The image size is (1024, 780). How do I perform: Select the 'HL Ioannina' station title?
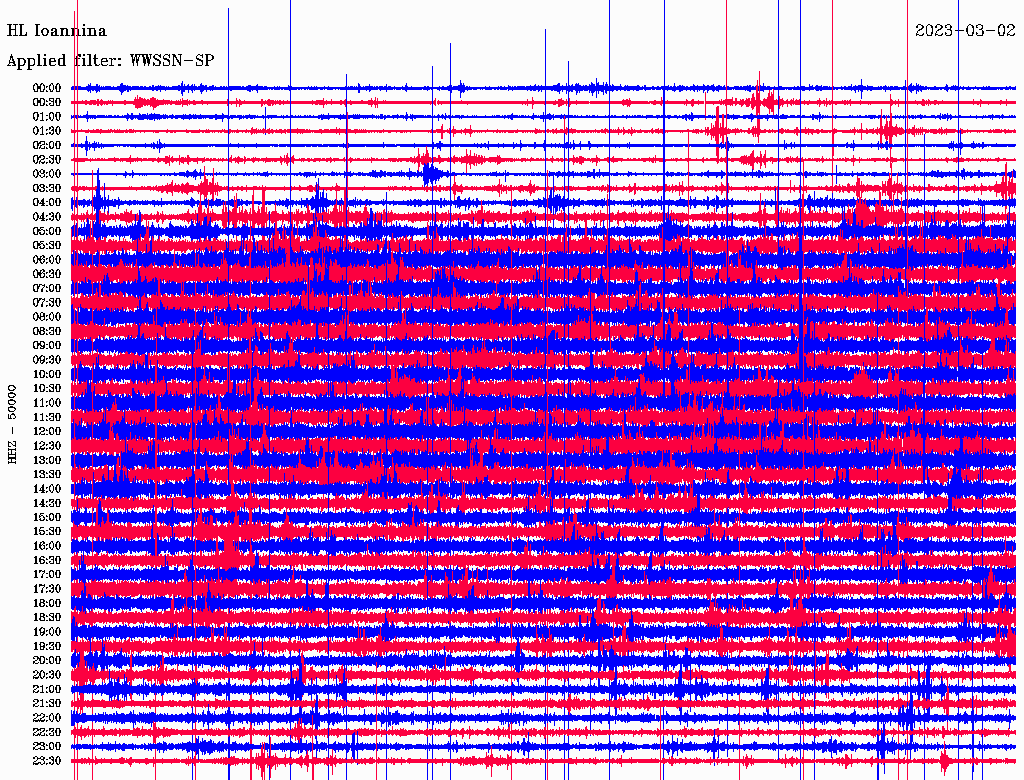pos(56,31)
